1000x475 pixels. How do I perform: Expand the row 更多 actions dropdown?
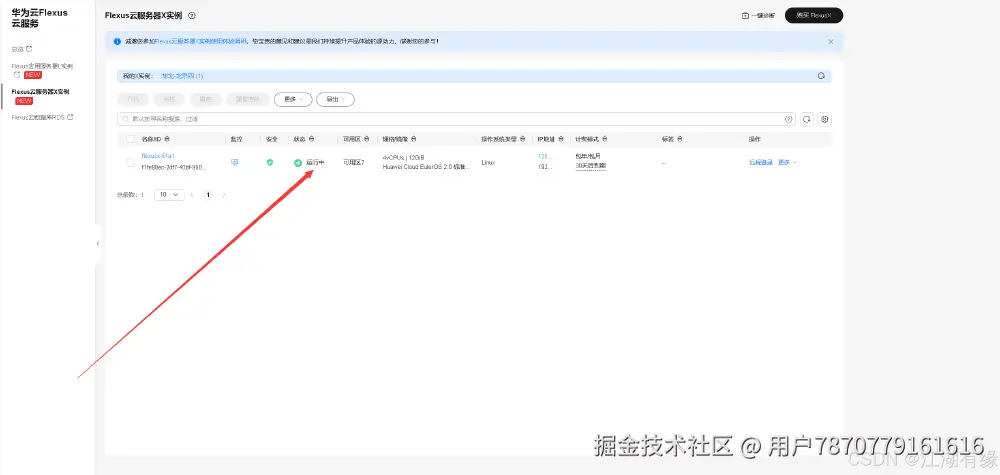pyautogui.click(x=788, y=163)
